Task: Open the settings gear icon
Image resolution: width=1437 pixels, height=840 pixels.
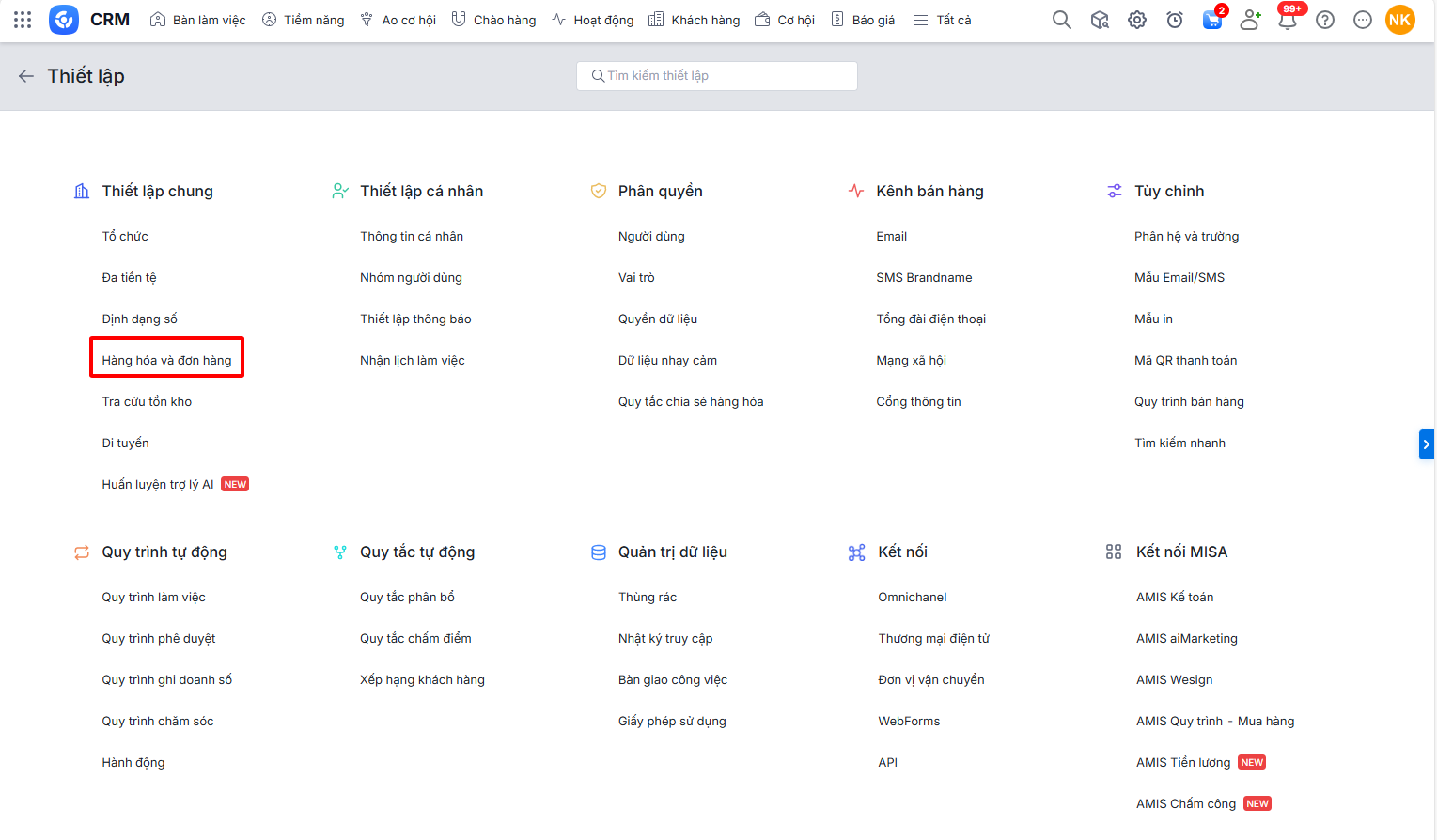Action: coord(1137,20)
